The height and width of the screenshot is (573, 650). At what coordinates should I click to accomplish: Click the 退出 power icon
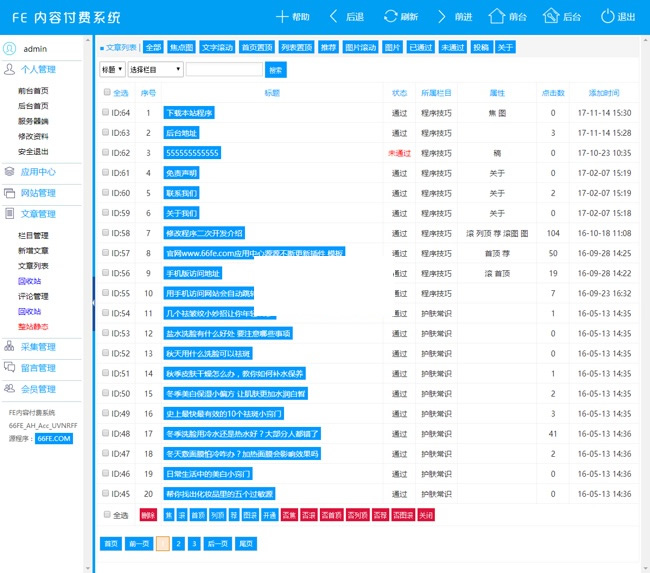click(x=606, y=17)
